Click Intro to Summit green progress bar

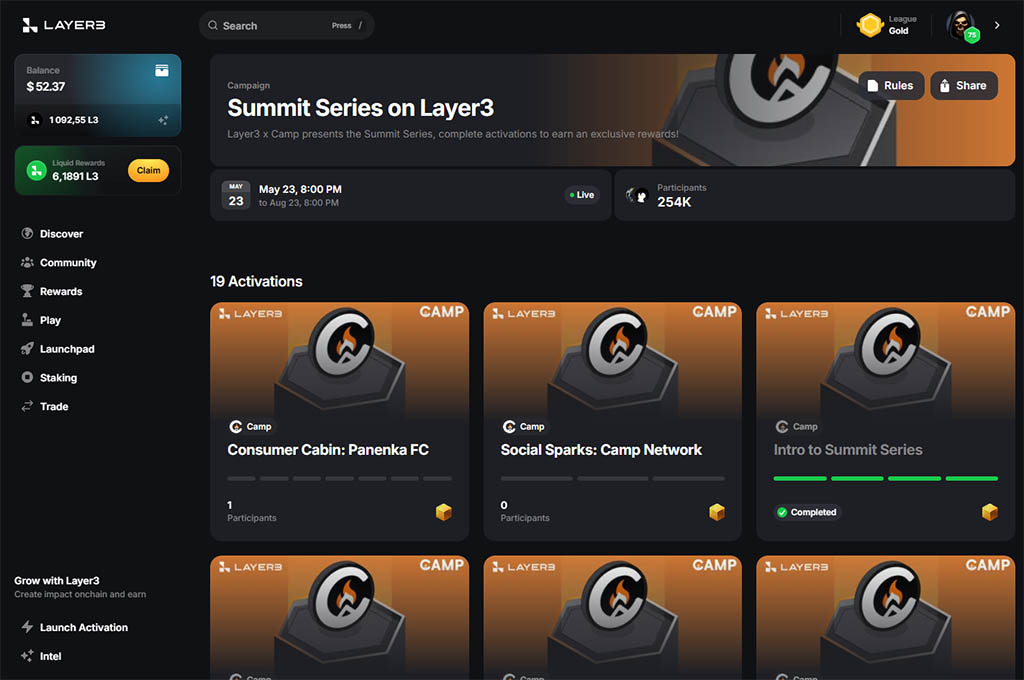coord(886,479)
